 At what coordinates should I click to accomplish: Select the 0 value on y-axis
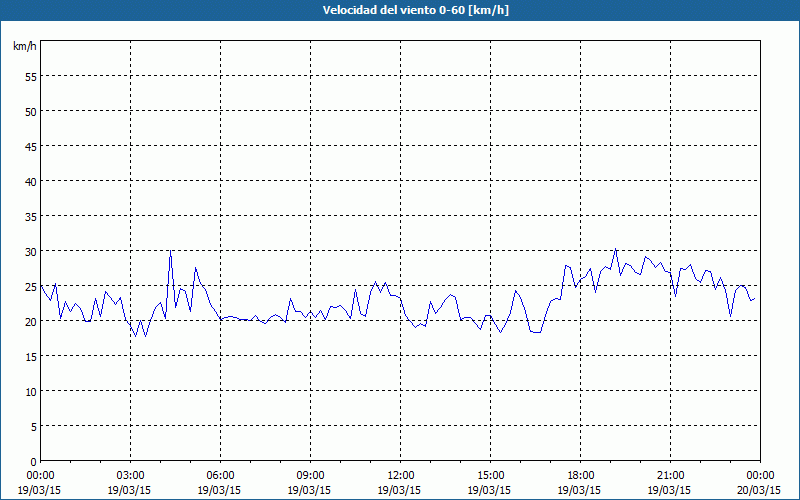coord(34,462)
